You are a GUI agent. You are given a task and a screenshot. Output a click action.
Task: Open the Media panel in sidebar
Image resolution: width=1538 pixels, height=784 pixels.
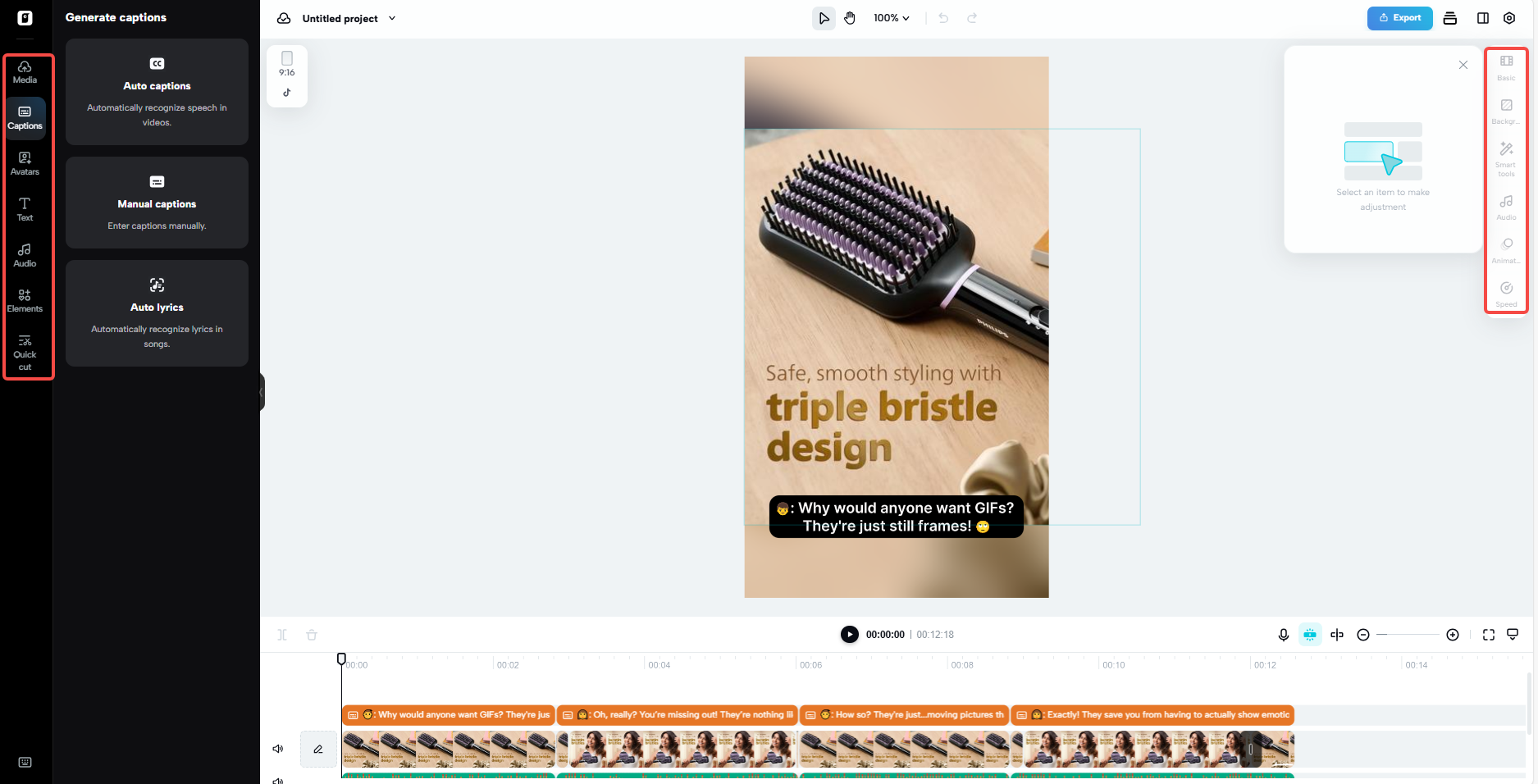coord(25,72)
